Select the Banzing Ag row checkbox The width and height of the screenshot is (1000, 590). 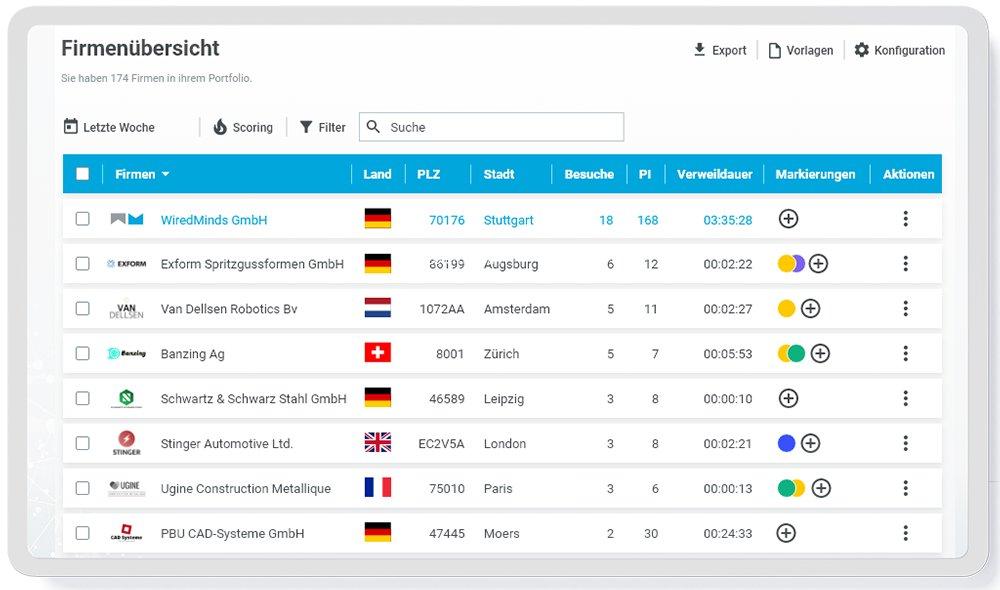pyautogui.click(x=83, y=353)
